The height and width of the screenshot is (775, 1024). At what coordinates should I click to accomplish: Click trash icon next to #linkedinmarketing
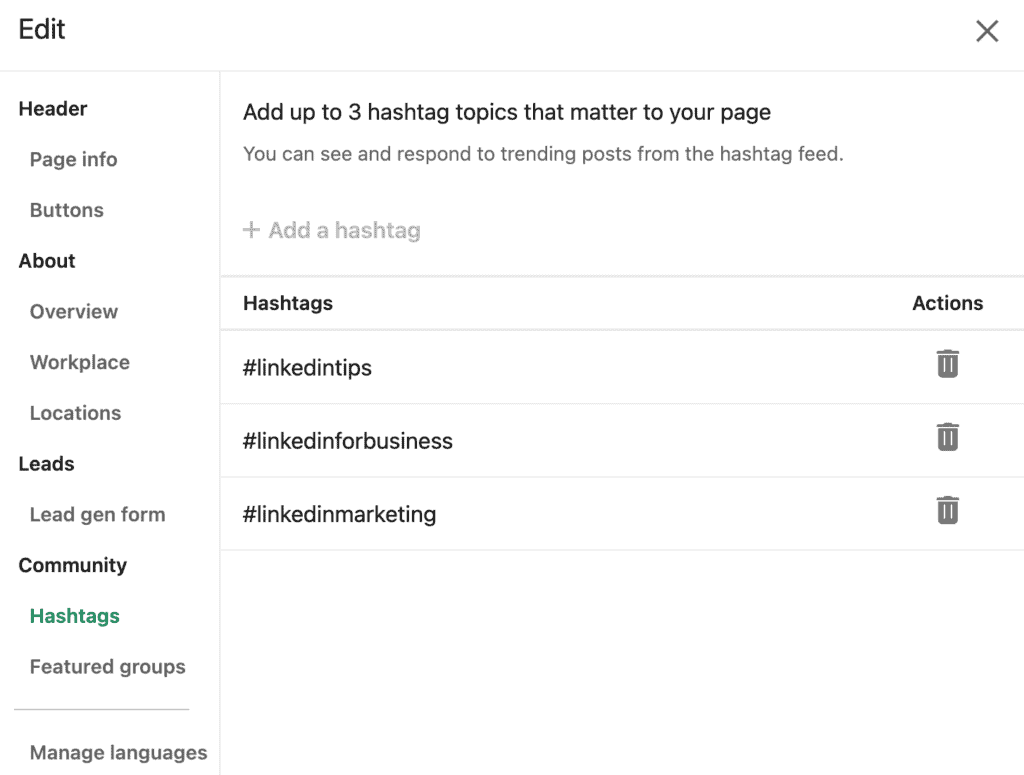coord(947,510)
